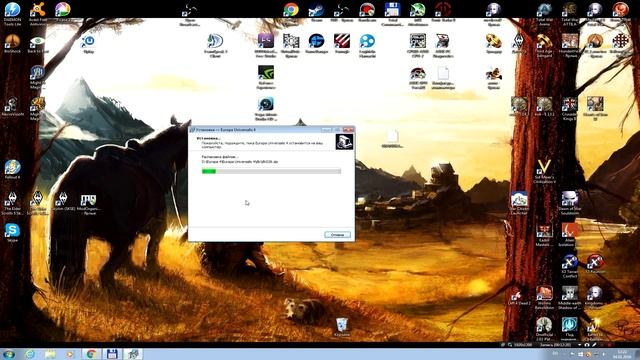Viewport: 640px width, 360px height.
Task: Switch to Total Commander taskbar button
Action: tap(112, 354)
